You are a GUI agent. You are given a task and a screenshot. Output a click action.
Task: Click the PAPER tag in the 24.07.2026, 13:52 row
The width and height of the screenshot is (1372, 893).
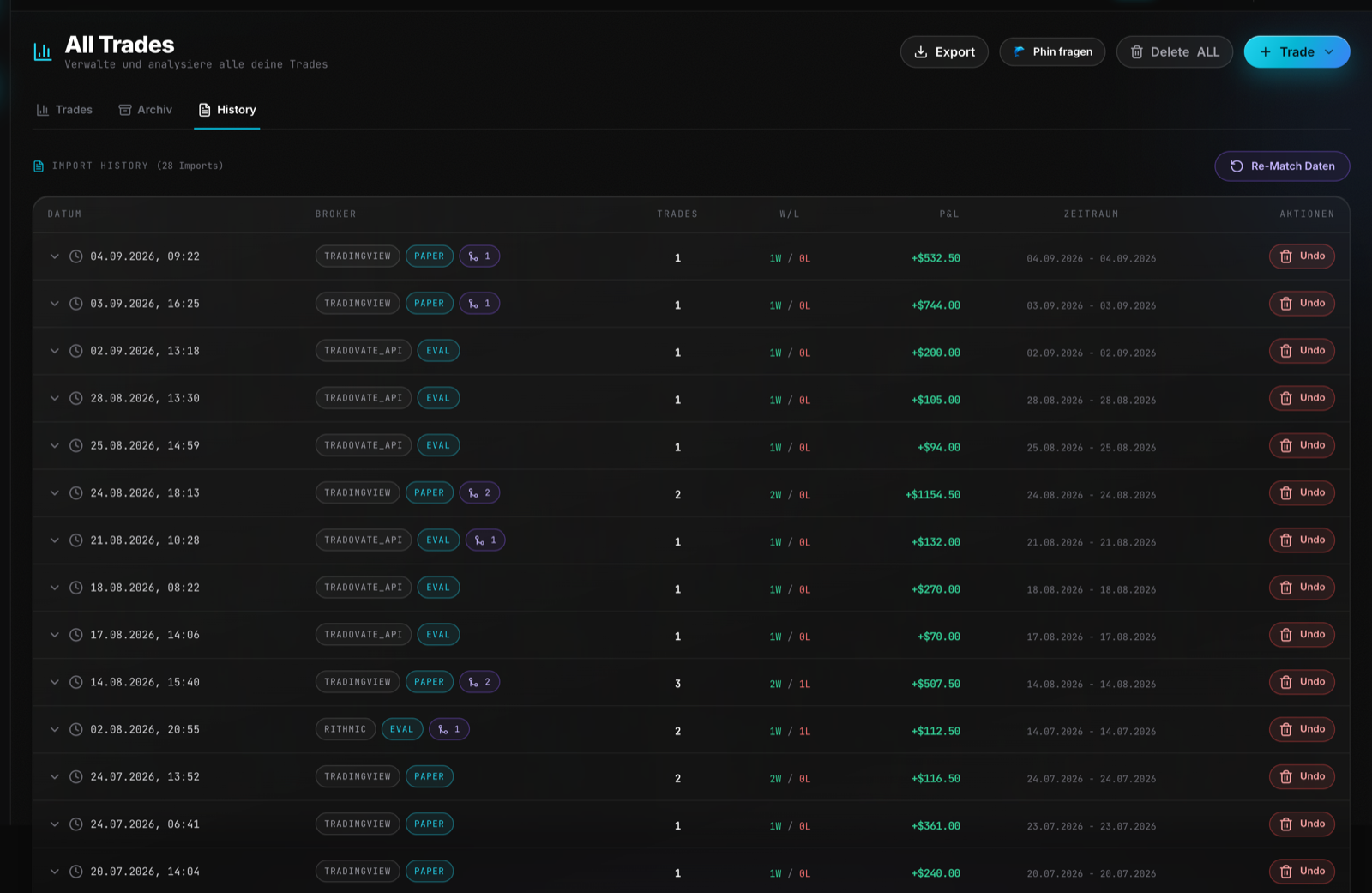pos(430,776)
